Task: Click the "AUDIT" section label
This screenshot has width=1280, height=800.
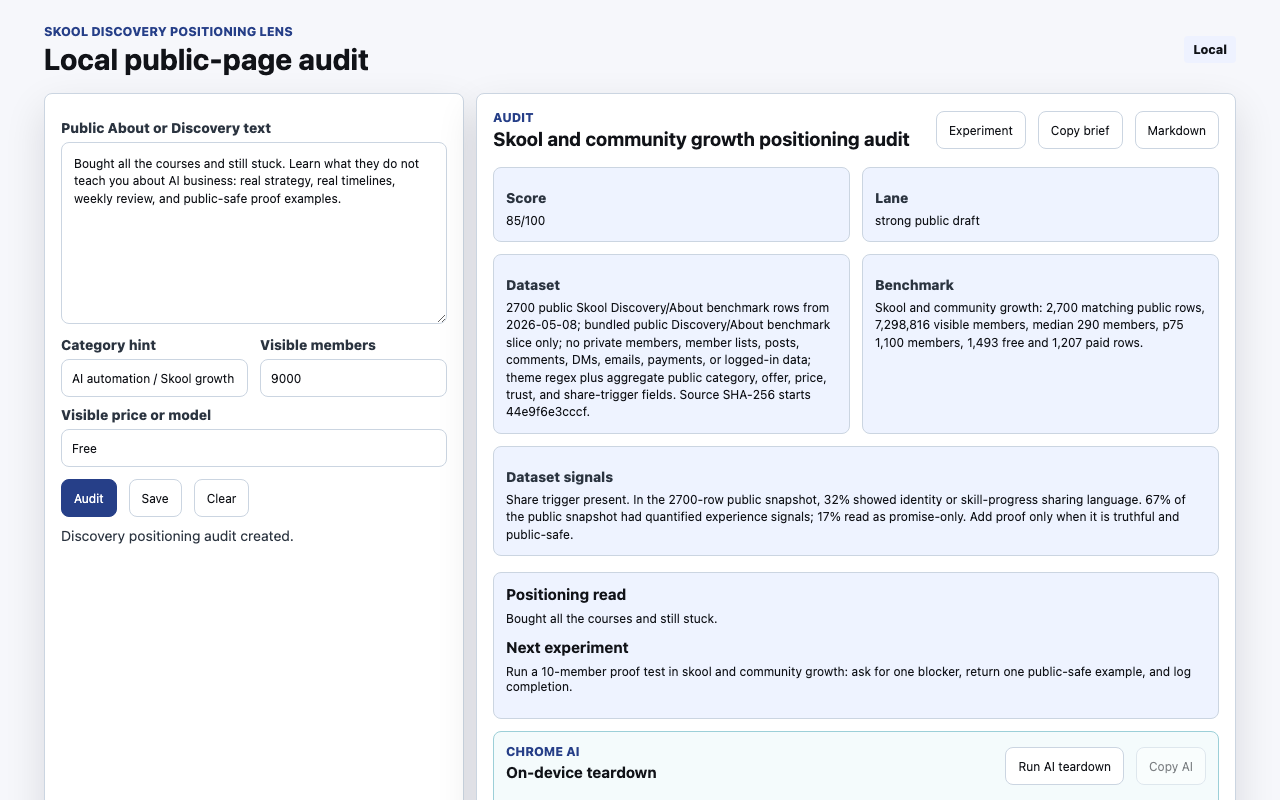Action: (513, 118)
